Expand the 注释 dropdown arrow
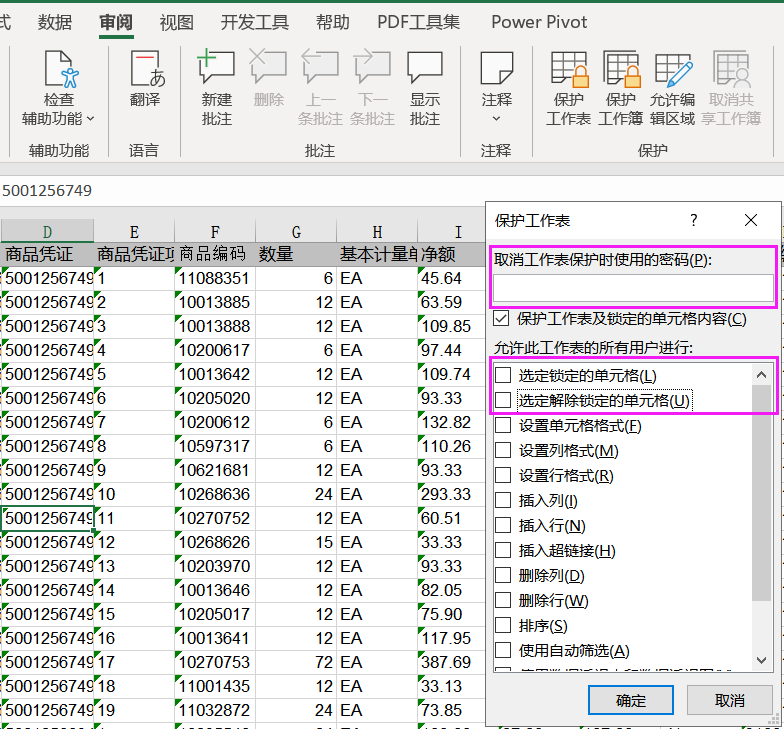The width and height of the screenshot is (784, 729). tap(496, 119)
